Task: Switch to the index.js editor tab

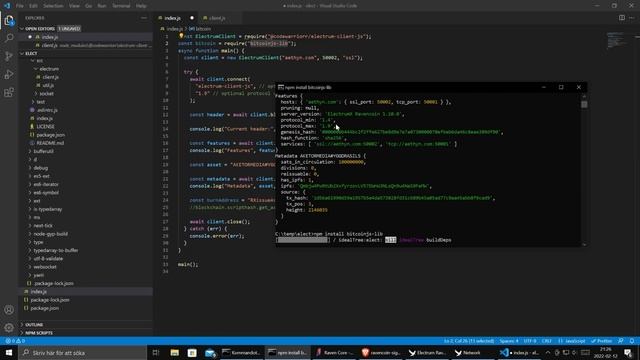Action: (173, 18)
